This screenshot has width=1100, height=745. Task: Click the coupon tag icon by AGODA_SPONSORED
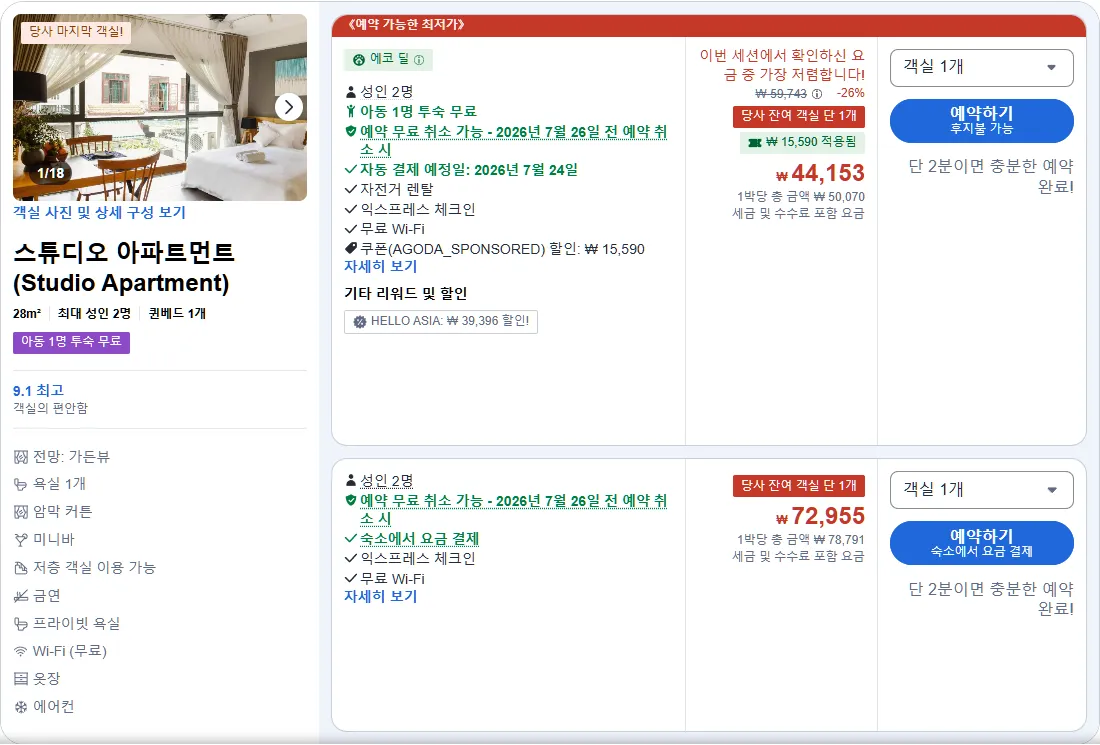point(351,248)
